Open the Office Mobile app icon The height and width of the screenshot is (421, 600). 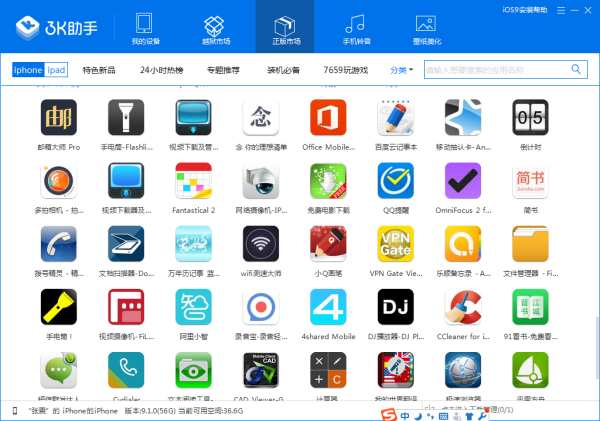coord(328,117)
